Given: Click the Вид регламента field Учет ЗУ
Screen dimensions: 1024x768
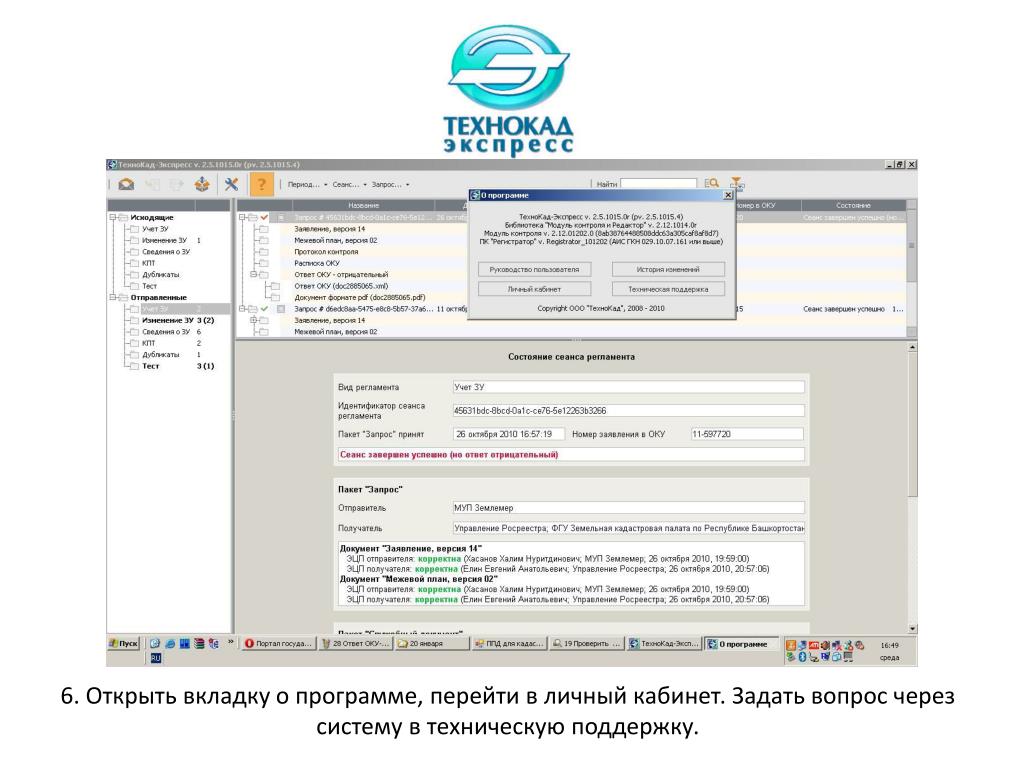Looking at the screenshot, I should [x=628, y=387].
